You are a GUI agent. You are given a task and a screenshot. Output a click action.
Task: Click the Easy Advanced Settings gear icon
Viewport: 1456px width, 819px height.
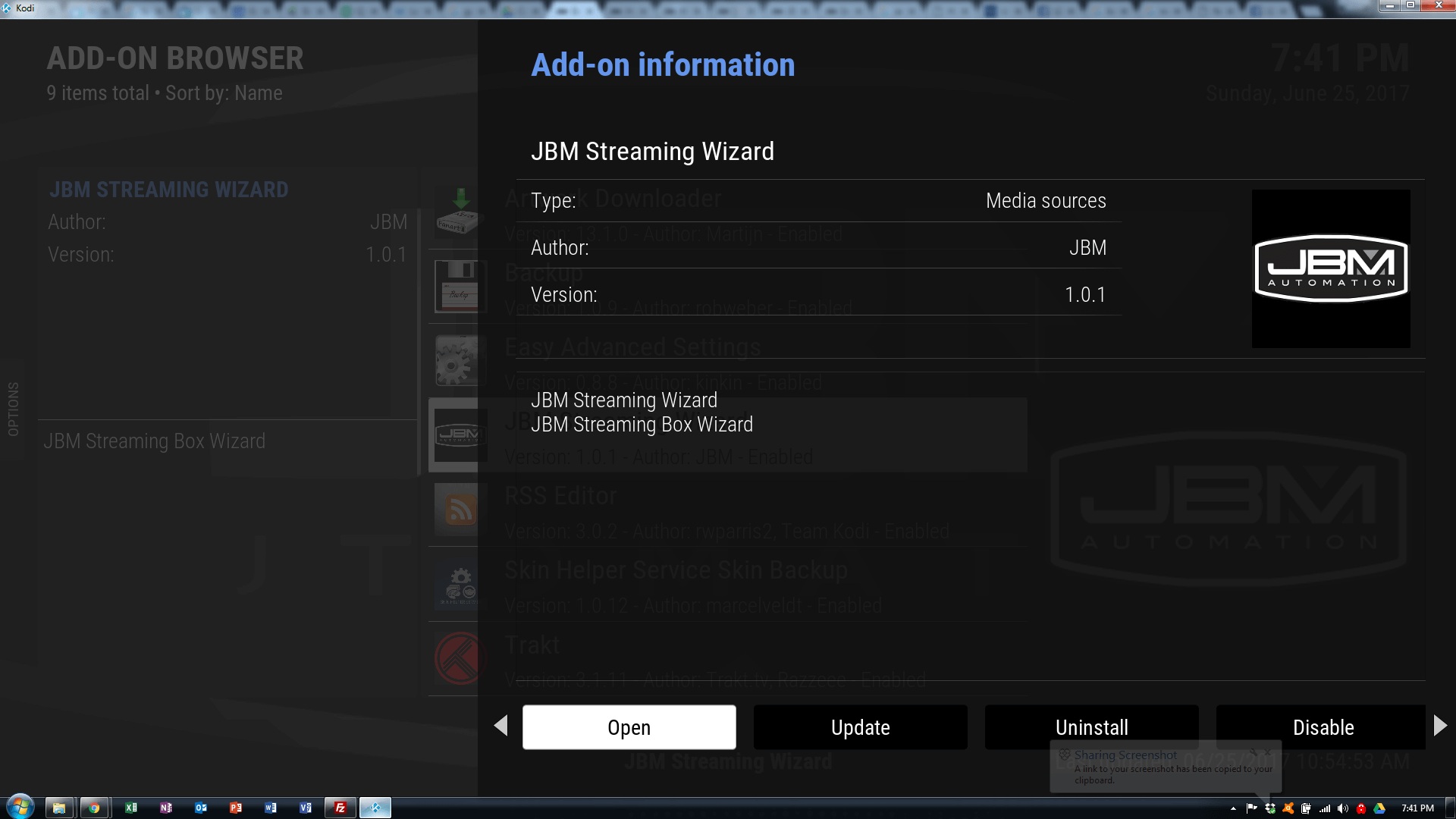(456, 361)
